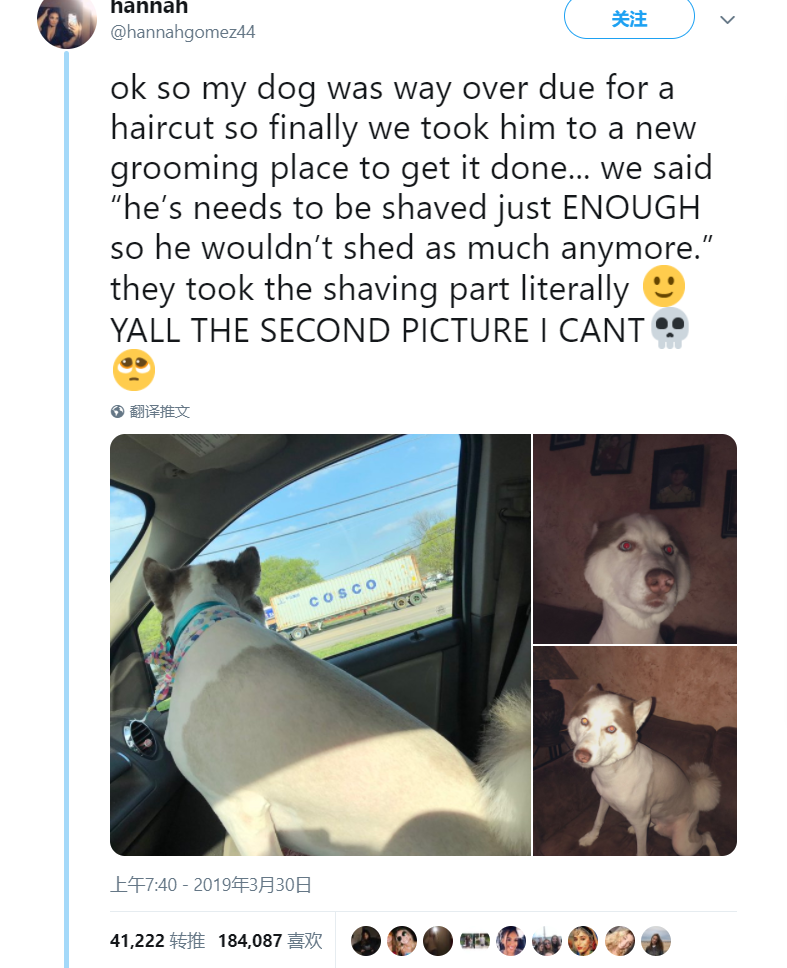Viewport: 787px width, 968px height.
Task: Click the last liker avatar
Action: click(656, 941)
